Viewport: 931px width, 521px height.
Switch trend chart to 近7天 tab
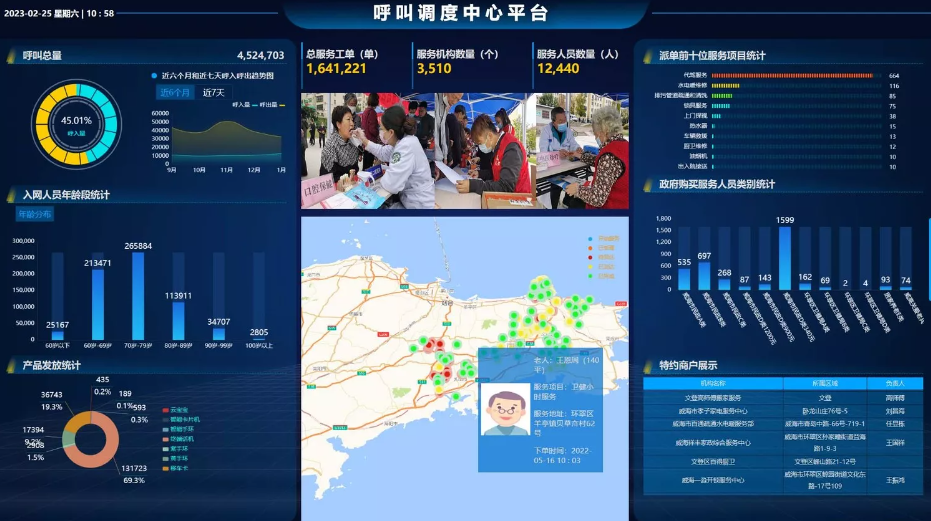pyautogui.click(x=214, y=92)
